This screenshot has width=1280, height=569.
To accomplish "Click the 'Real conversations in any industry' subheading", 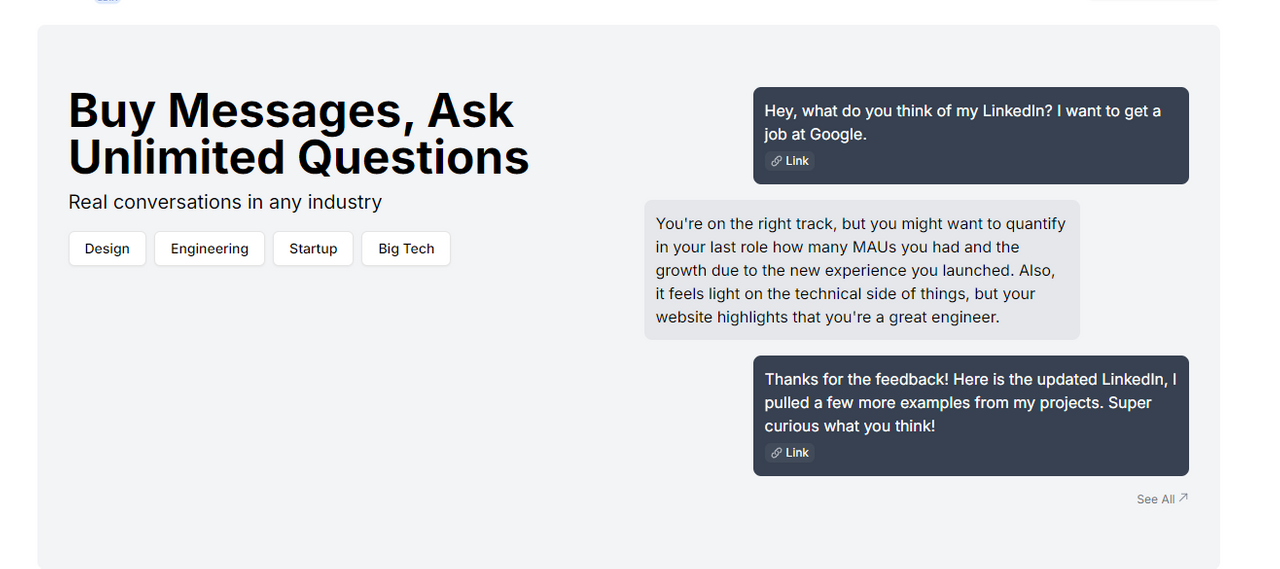I will point(225,202).
